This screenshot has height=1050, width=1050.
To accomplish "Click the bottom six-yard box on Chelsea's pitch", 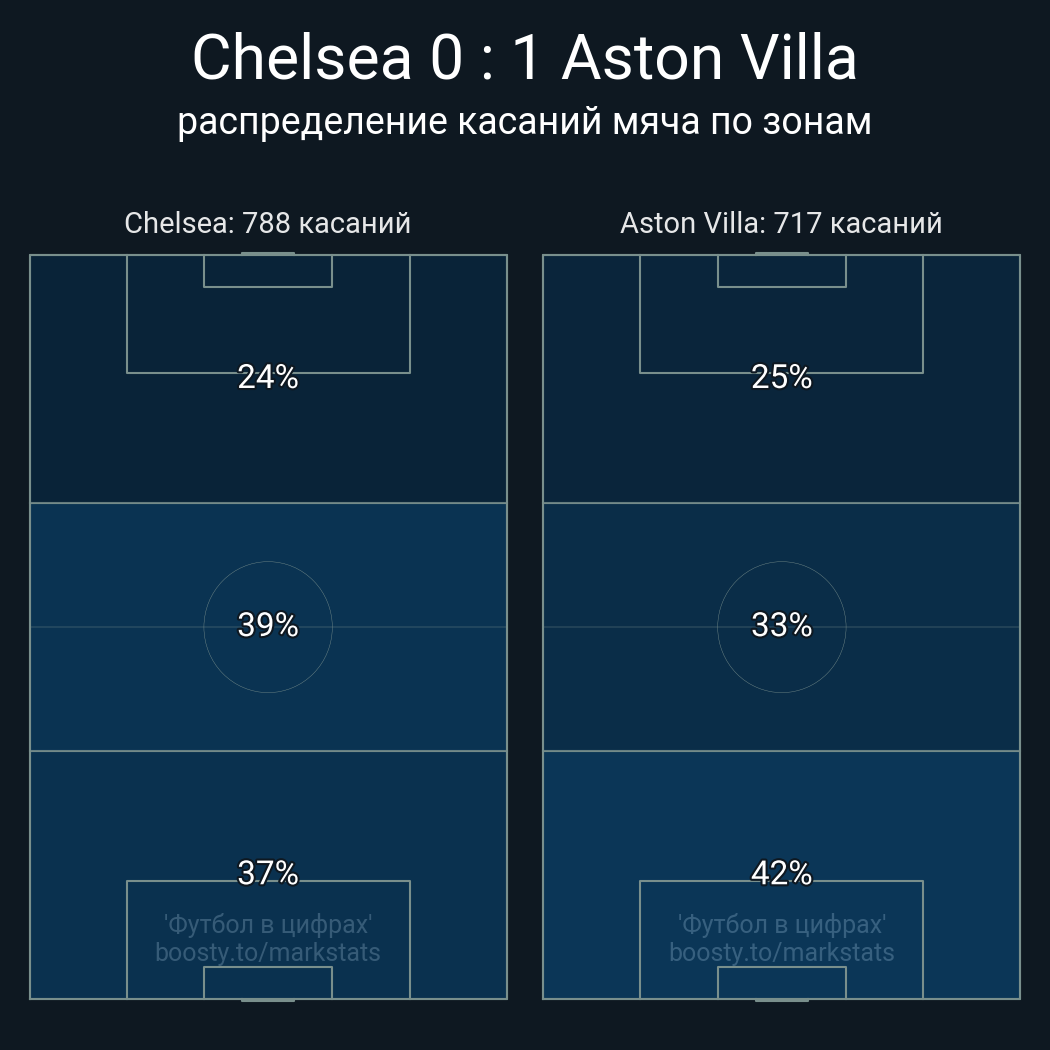I will [x=268, y=983].
